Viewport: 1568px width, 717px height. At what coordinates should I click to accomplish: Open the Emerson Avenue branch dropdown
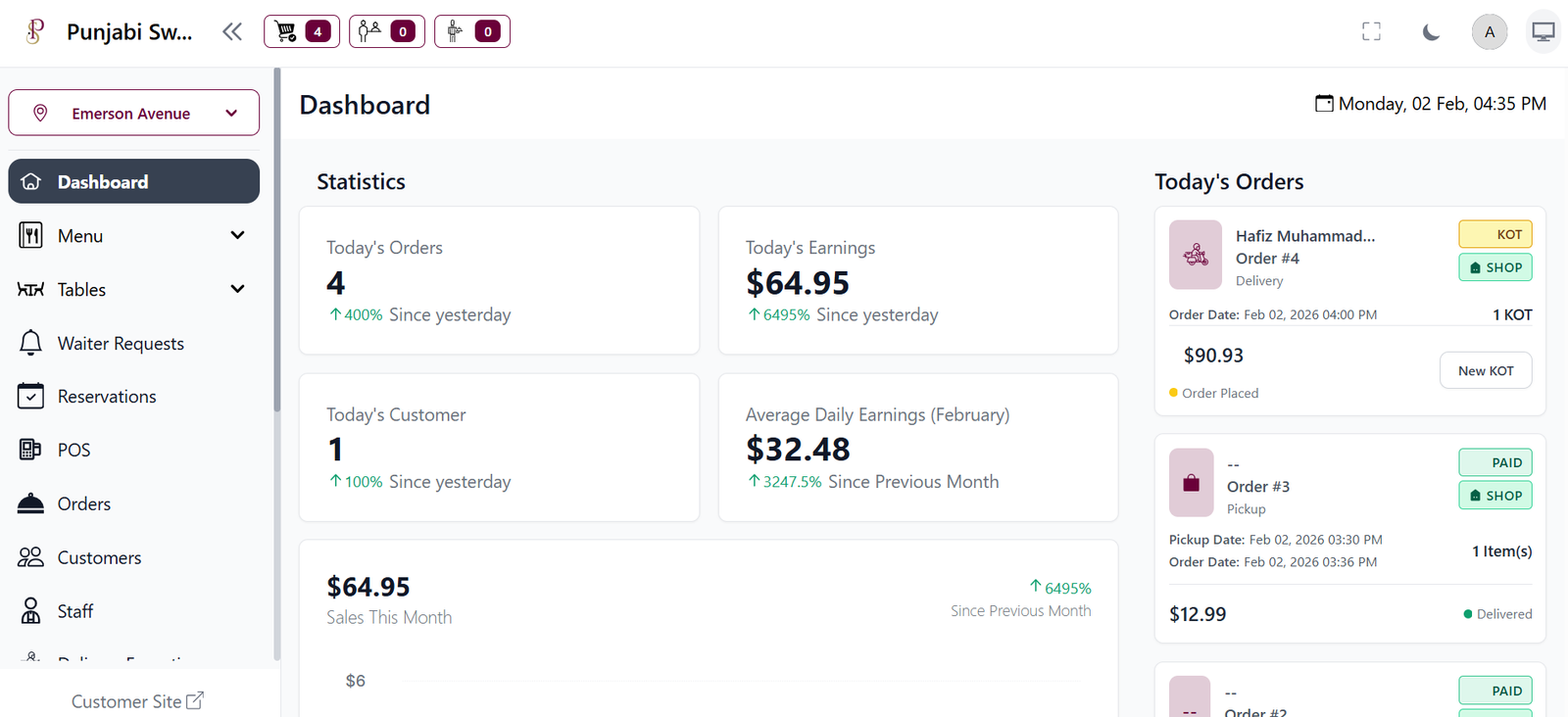133,113
